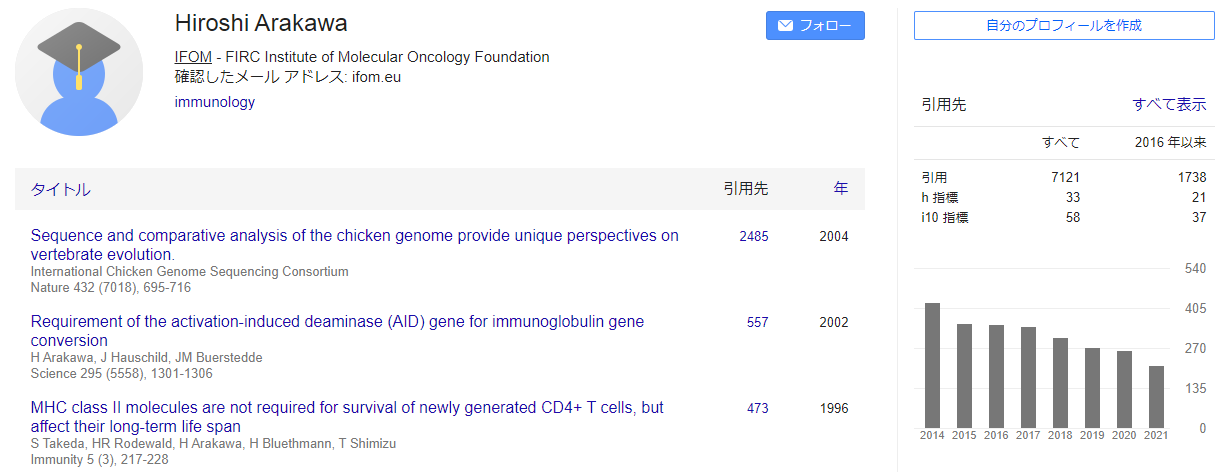Sort publications by 年 column header

tap(841, 188)
